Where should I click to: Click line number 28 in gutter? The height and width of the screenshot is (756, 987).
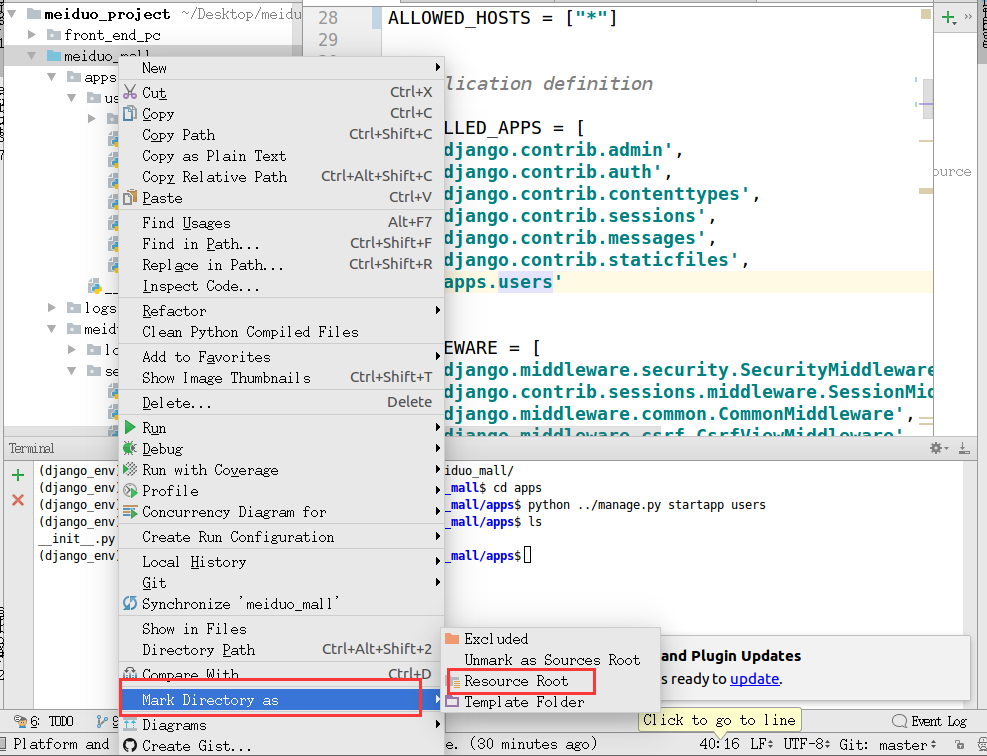pyautogui.click(x=328, y=18)
